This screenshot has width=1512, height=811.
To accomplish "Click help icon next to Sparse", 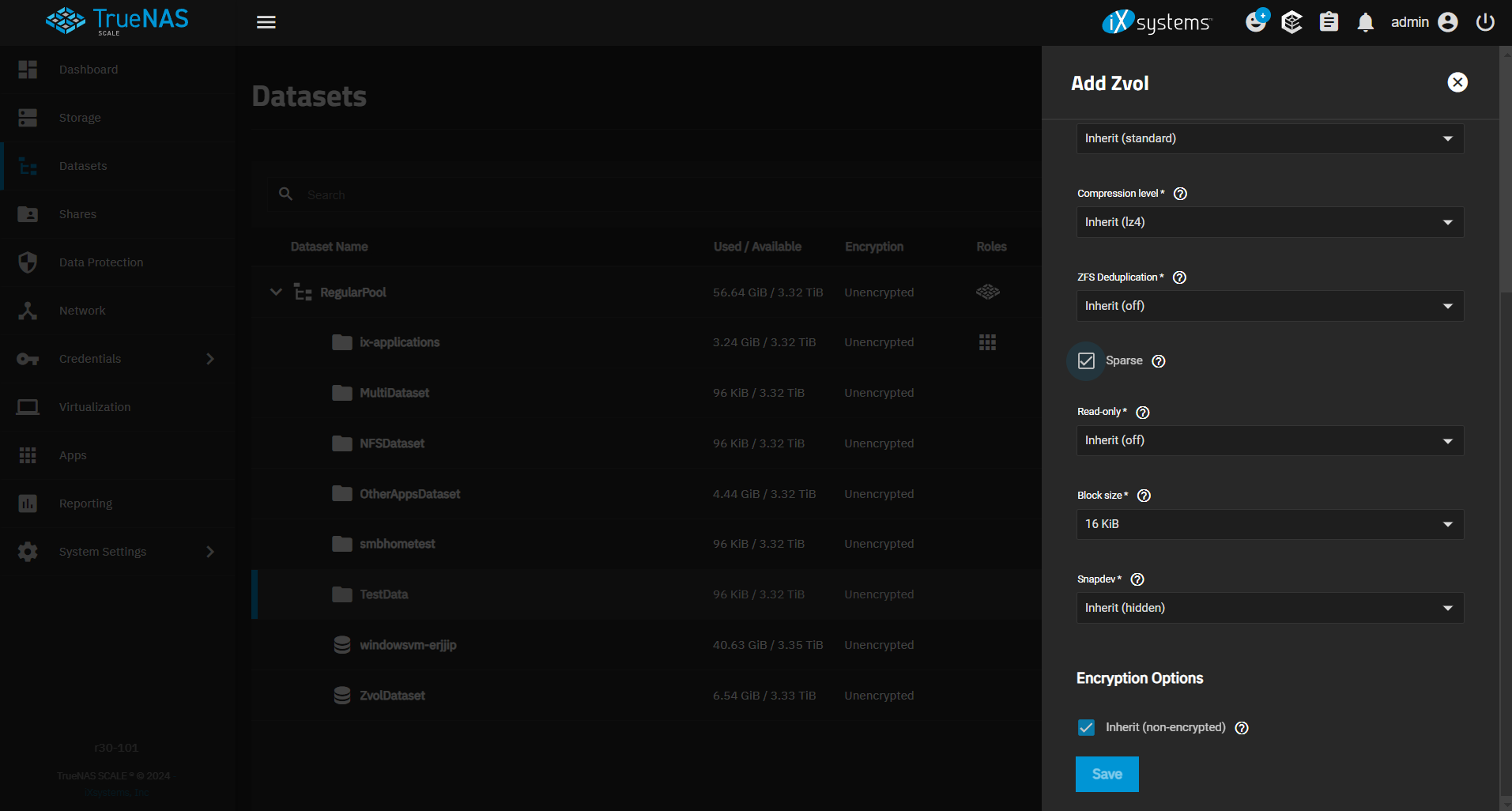I will (1159, 361).
